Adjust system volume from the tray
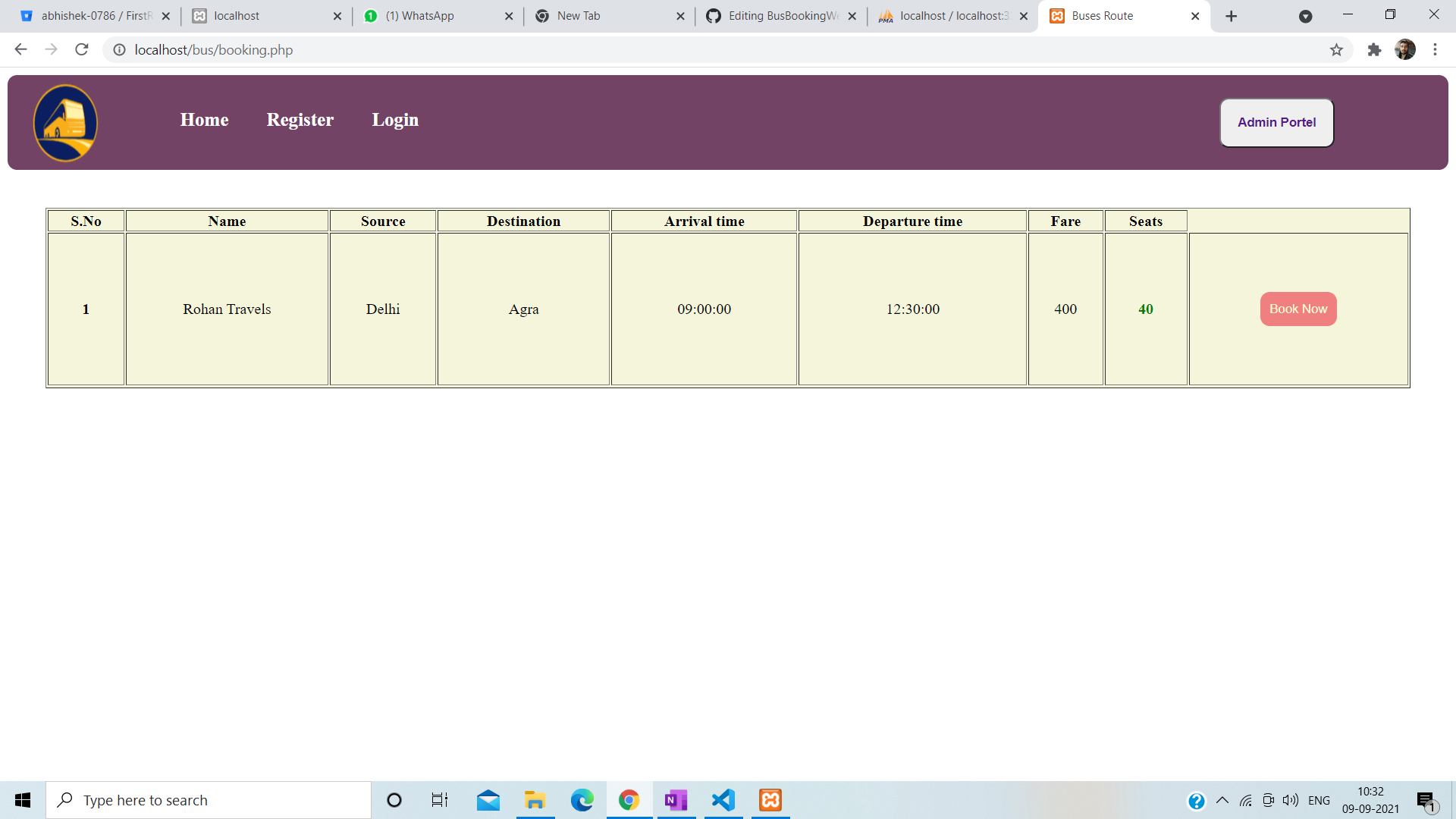1456x819 pixels. (x=1290, y=799)
